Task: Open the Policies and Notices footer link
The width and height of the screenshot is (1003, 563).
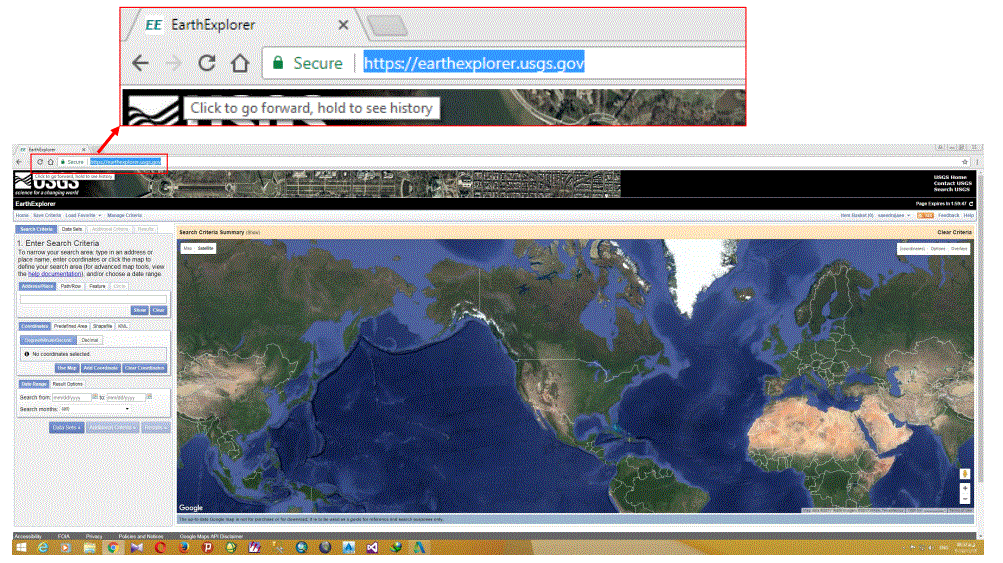Action: (x=141, y=536)
